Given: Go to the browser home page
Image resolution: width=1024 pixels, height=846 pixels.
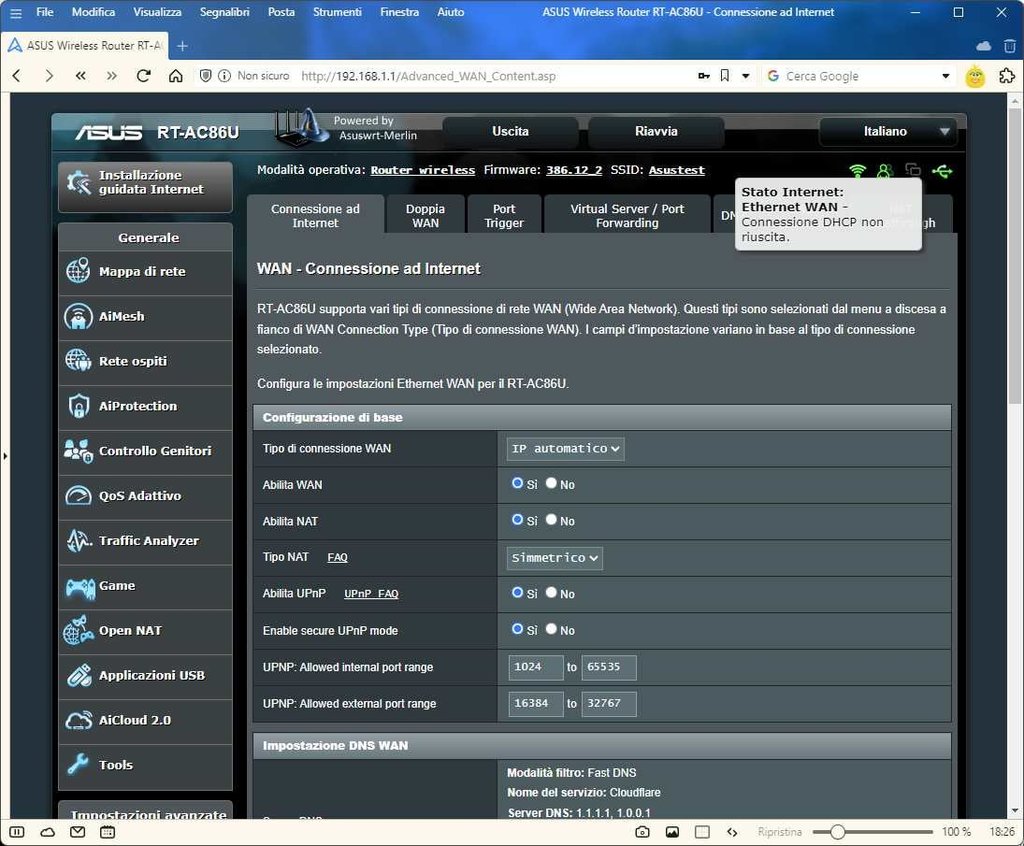Looking at the screenshot, I should click(176, 76).
